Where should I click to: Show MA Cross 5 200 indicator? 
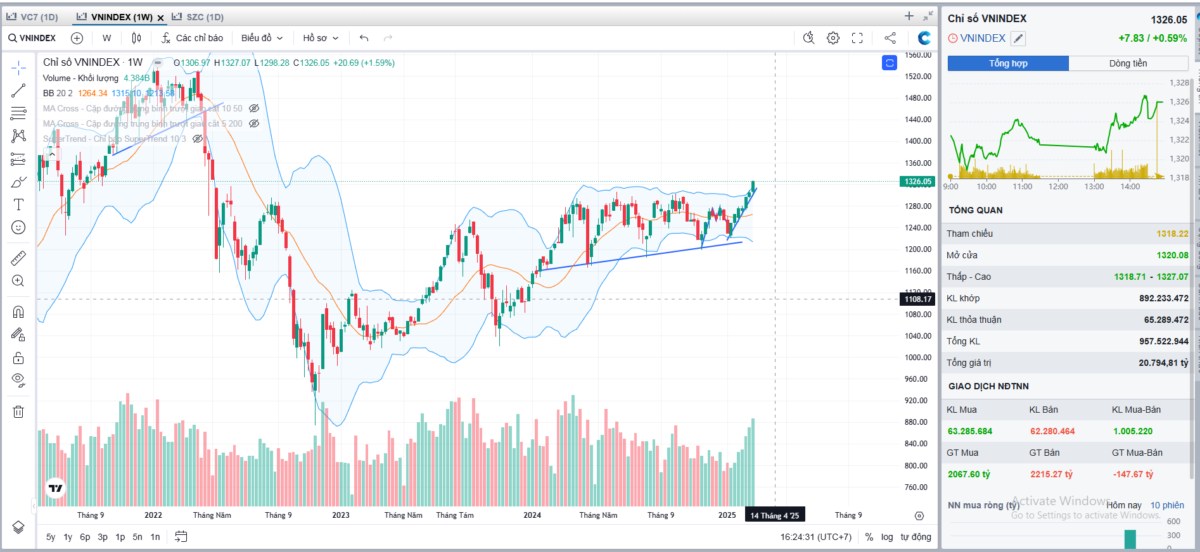254,123
